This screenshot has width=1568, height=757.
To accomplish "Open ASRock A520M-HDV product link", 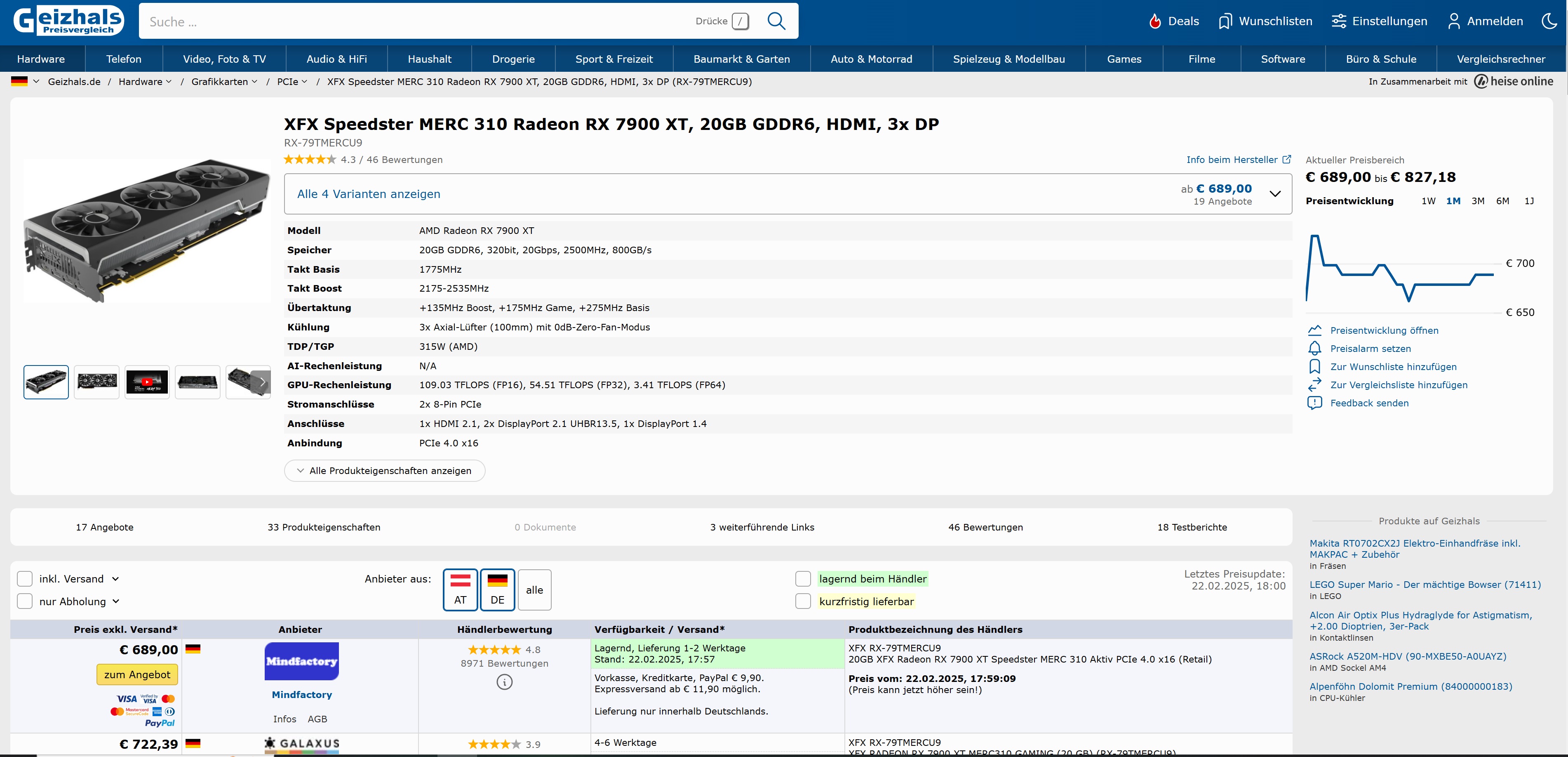I will [1407, 656].
